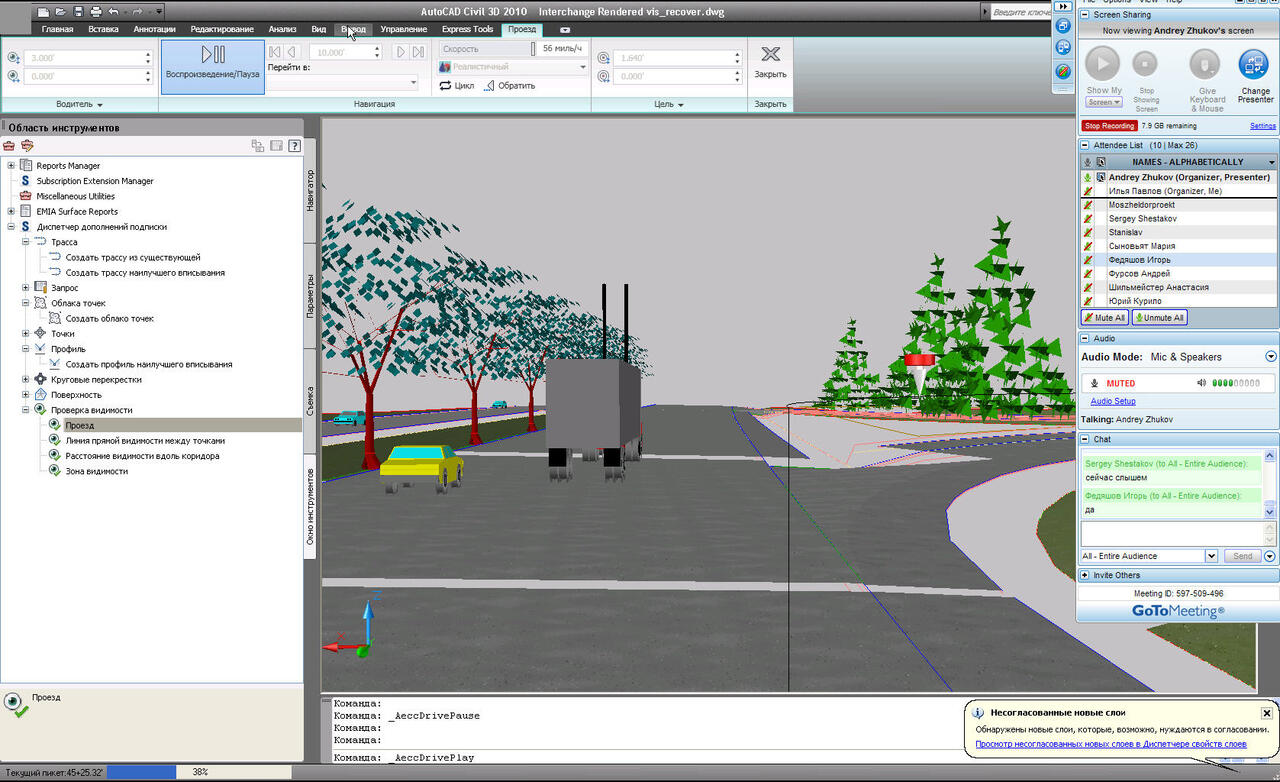
Task: Click the Stop Recording button
Action: [x=1110, y=126]
